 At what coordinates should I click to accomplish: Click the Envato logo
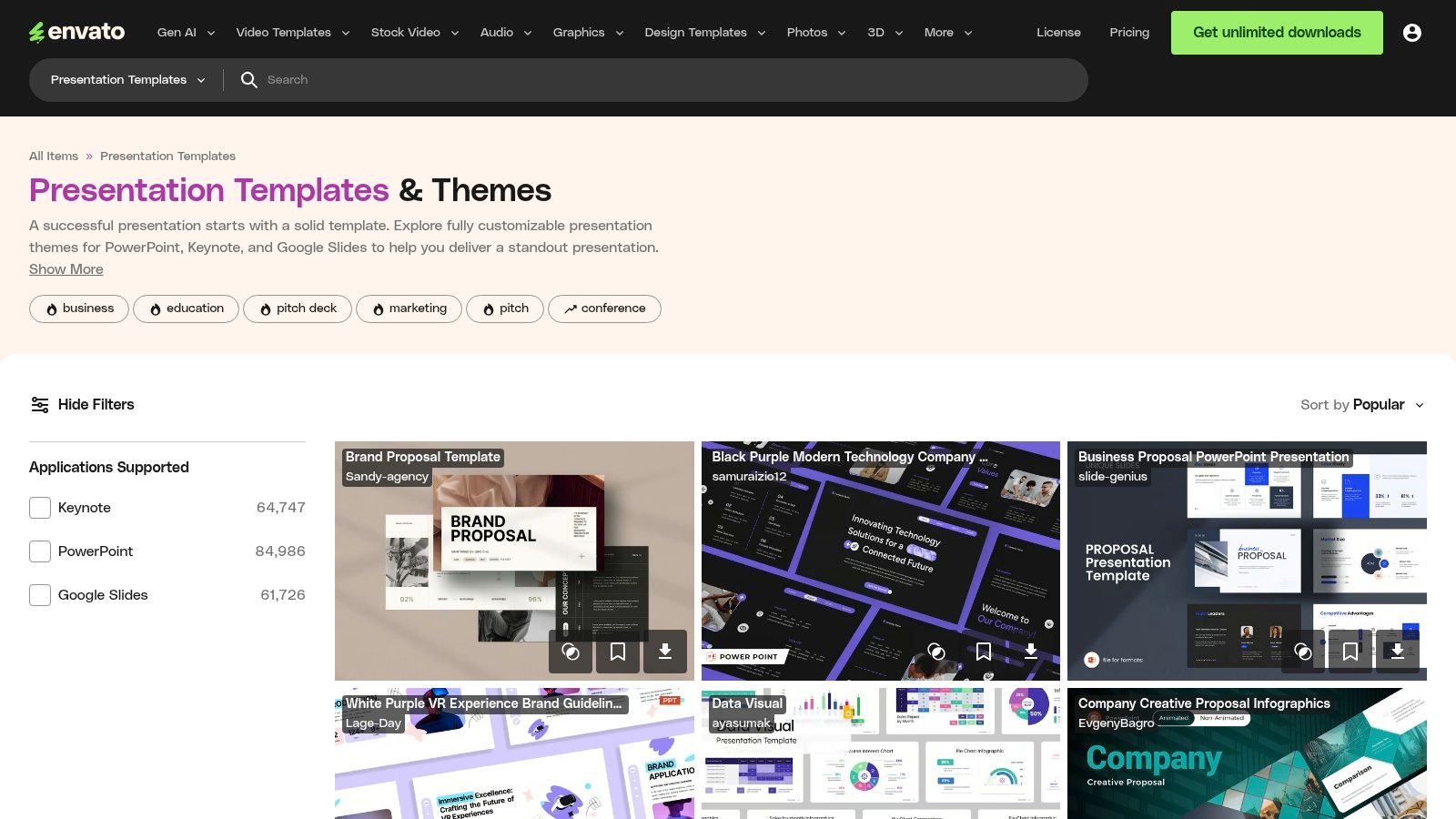pos(77,32)
